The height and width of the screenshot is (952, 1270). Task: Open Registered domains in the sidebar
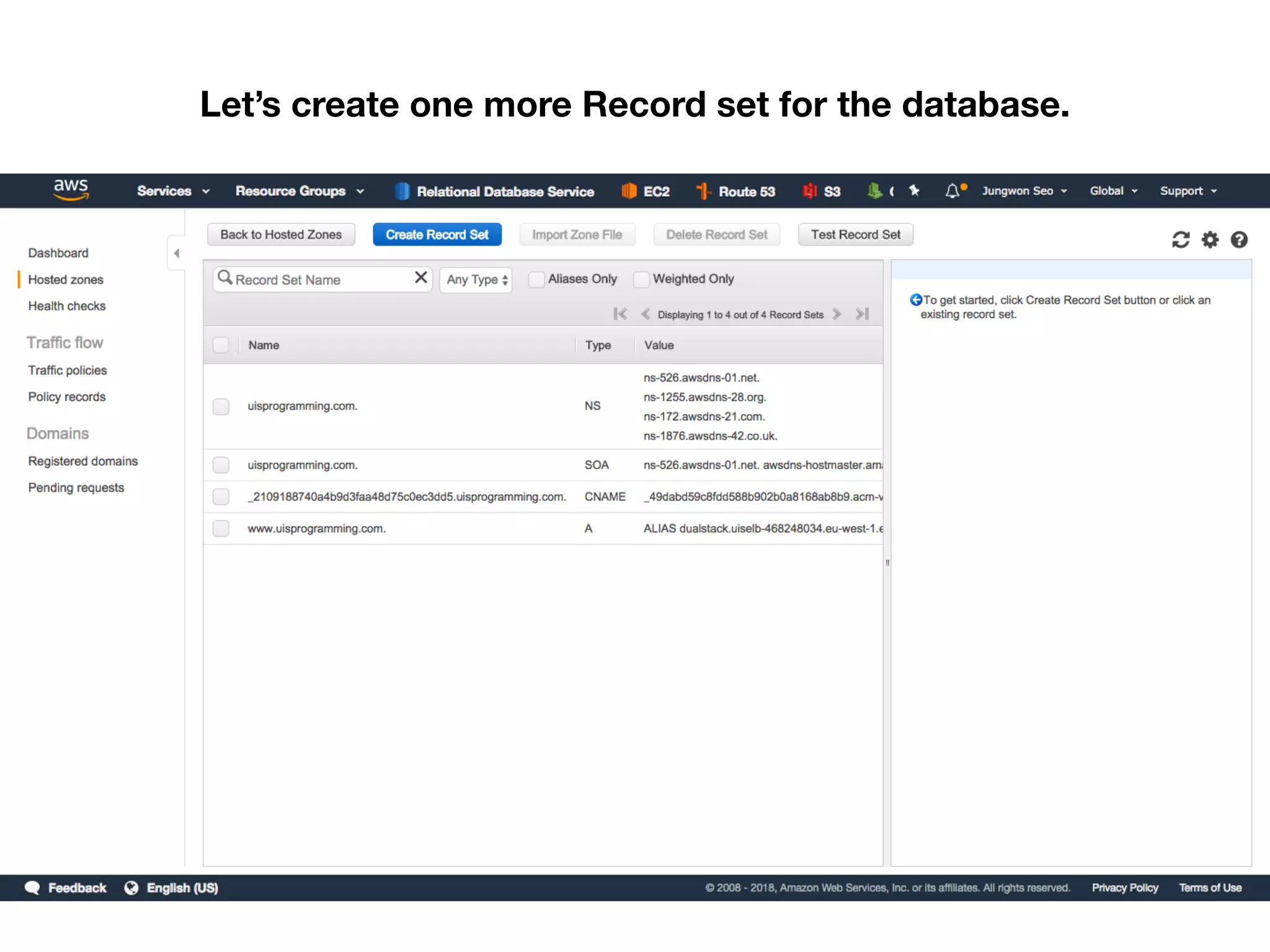click(x=83, y=461)
